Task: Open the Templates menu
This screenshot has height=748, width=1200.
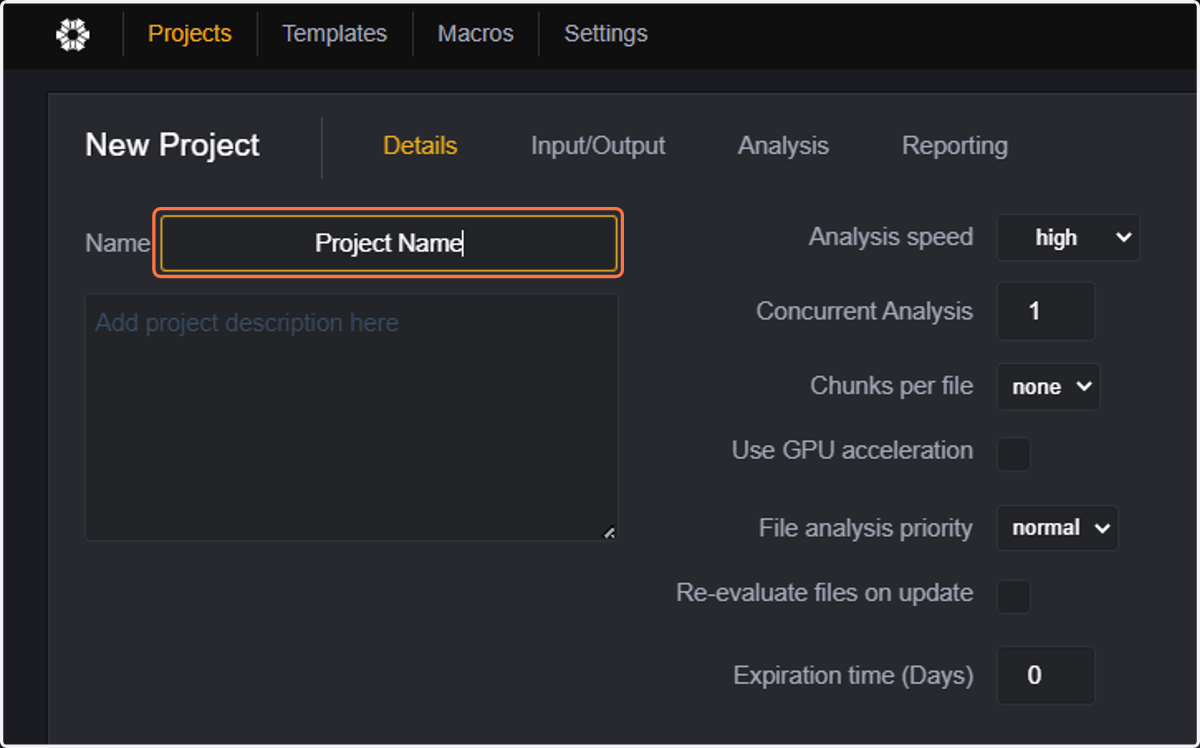Action: (334, 34)
